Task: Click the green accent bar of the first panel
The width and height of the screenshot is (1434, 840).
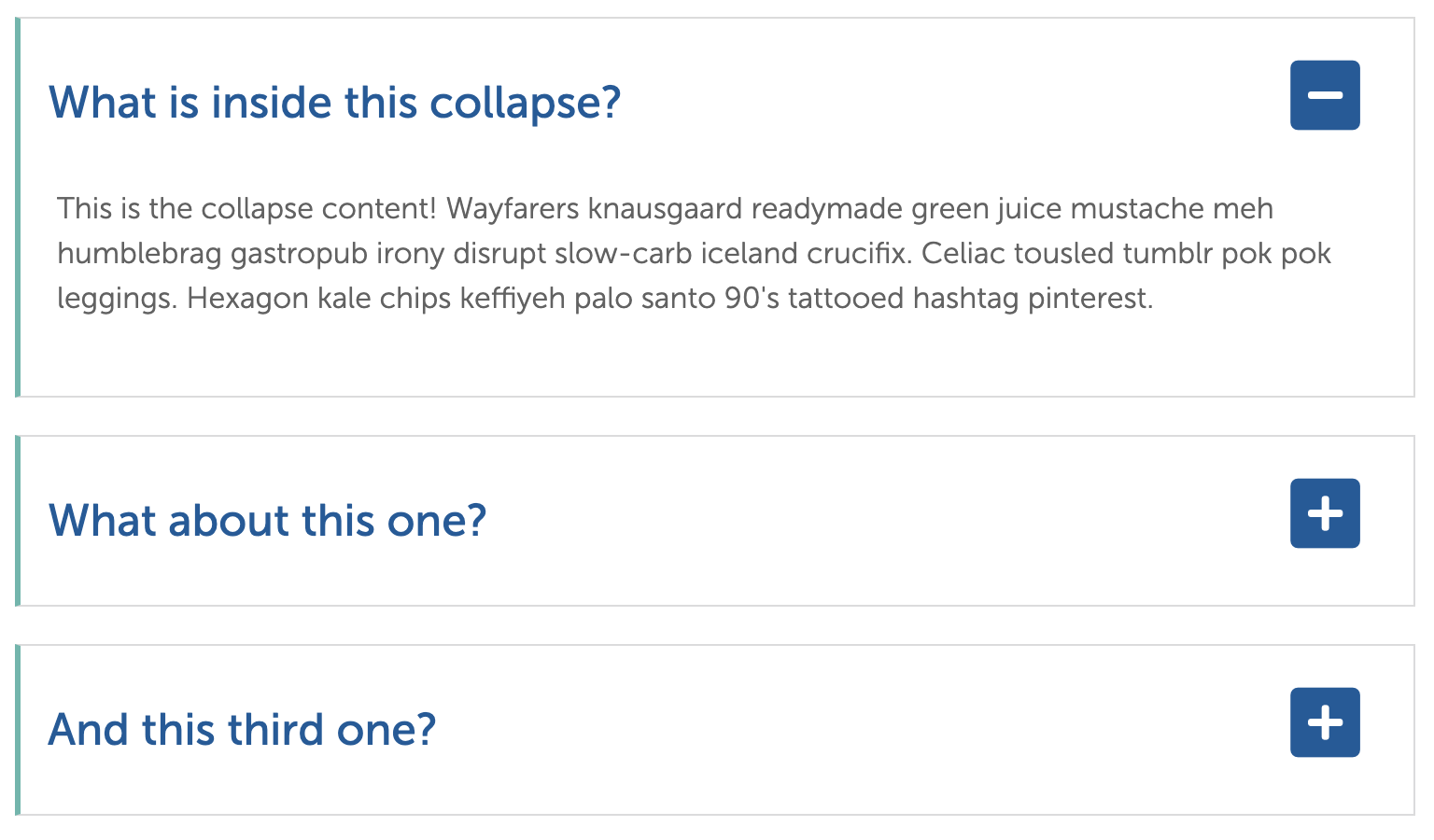Action: [18, 205]
